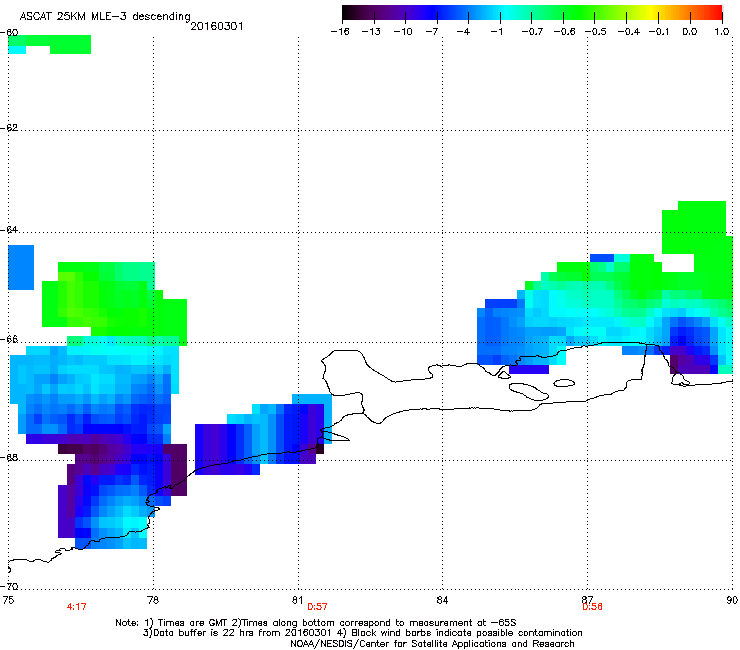This screenshot has height=650, width=740.
Task: Click the -68 latitude axis label
Action: coord(9,457)
